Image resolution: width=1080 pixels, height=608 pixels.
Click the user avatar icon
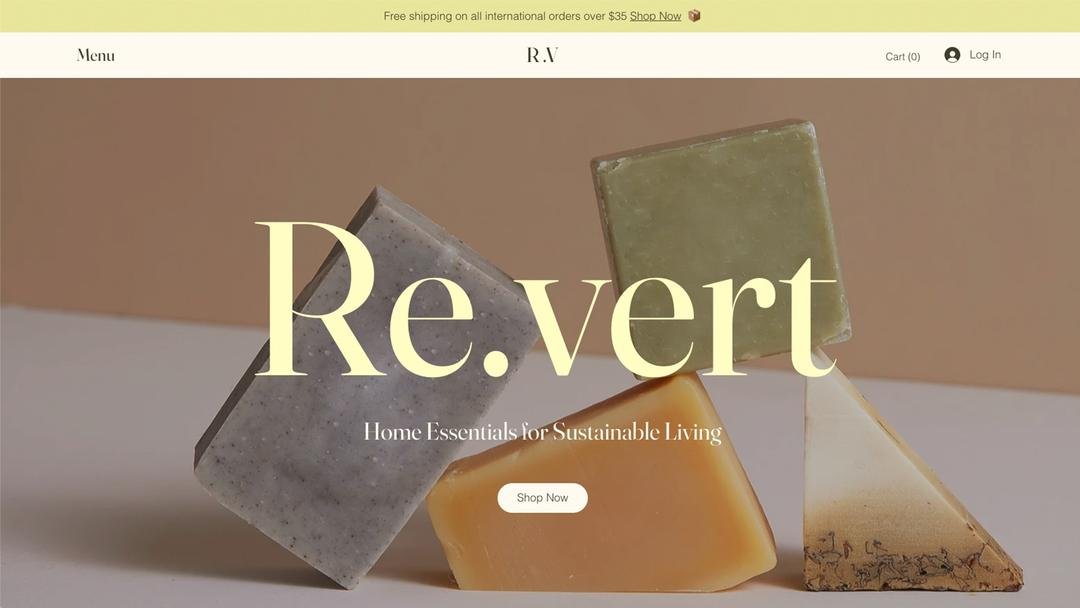tap(952, 55)
